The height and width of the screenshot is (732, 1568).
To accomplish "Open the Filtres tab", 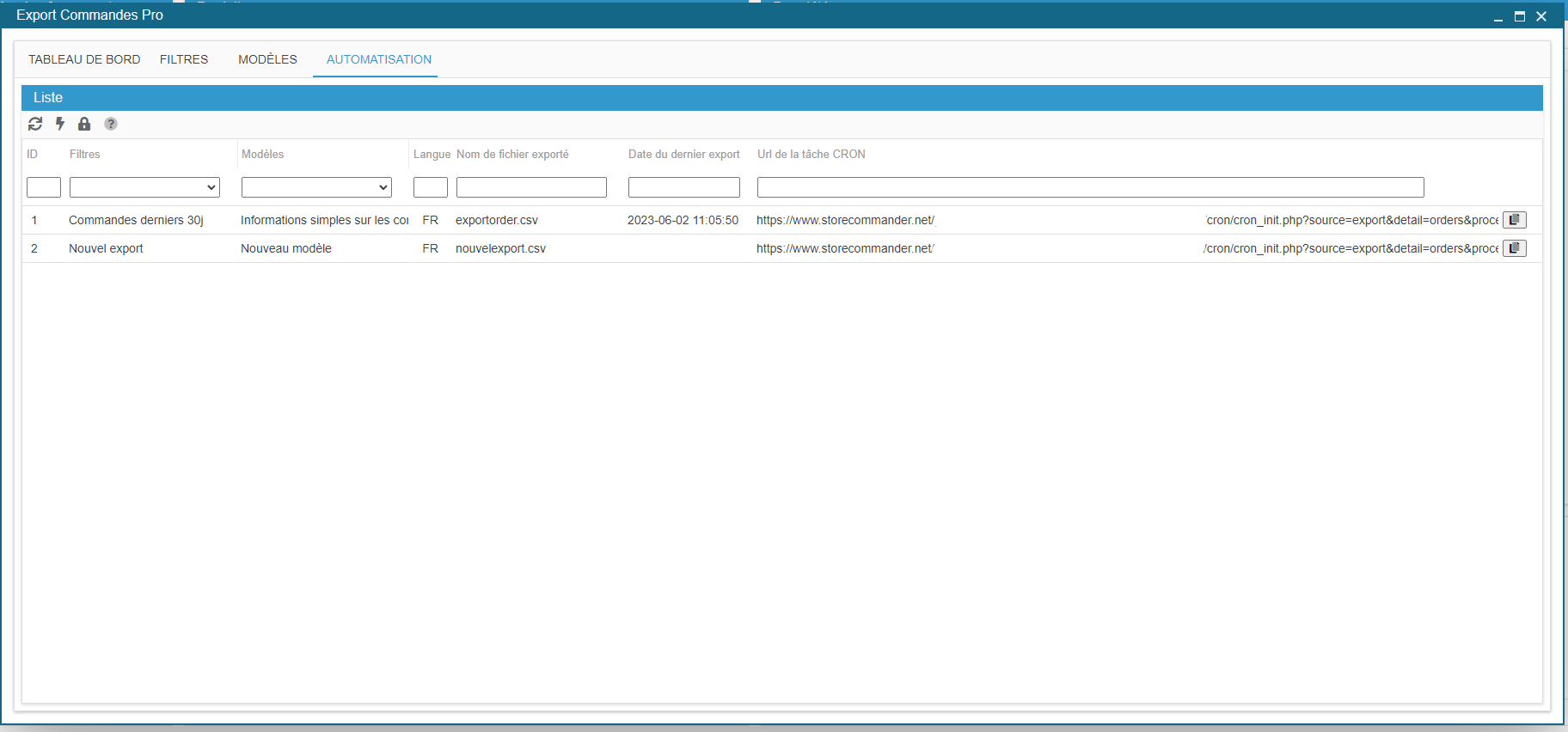I will pos(184,59).
